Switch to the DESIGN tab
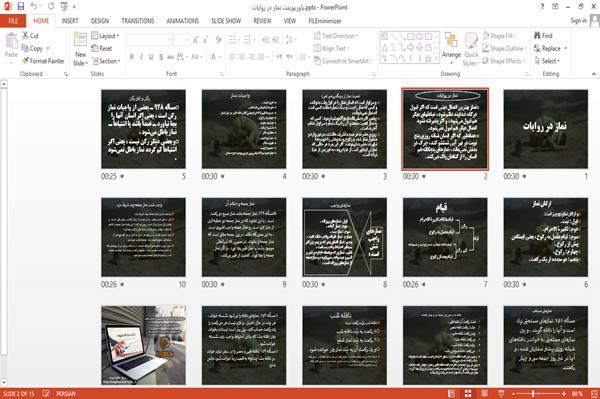 point(100,21)
